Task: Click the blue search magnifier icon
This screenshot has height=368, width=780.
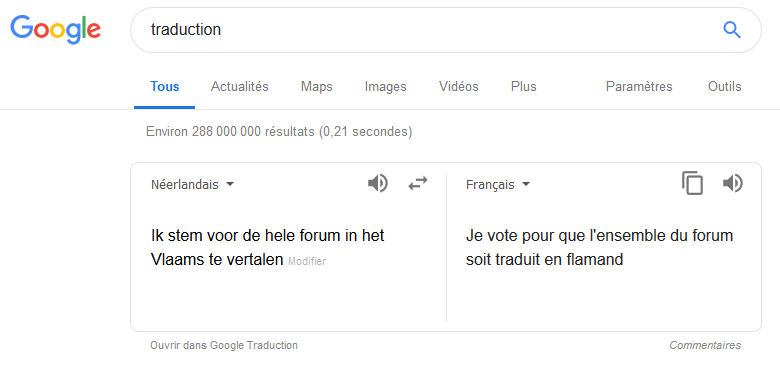Action: [x=732, y=30]
